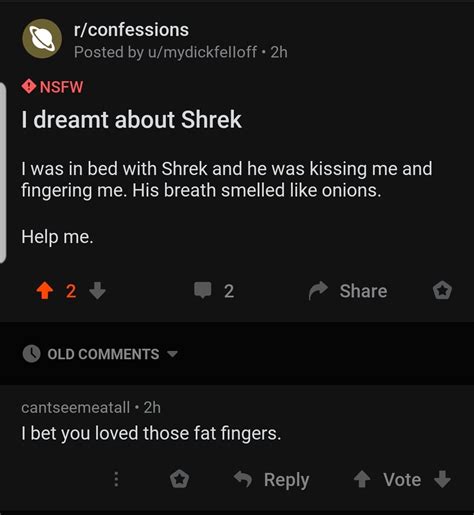Give award to the post

(442, 290)
